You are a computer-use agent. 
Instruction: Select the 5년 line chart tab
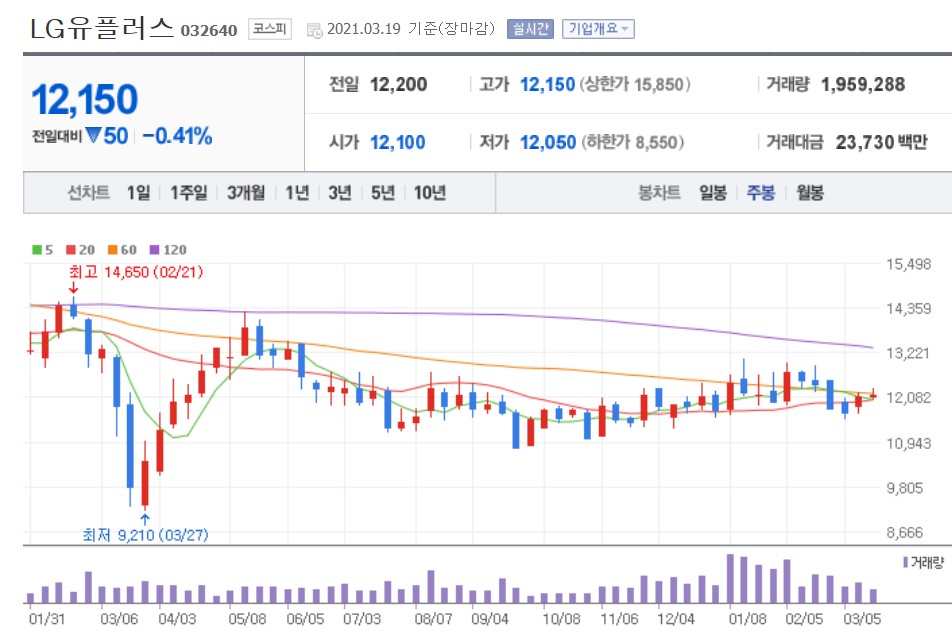[383, 193]
